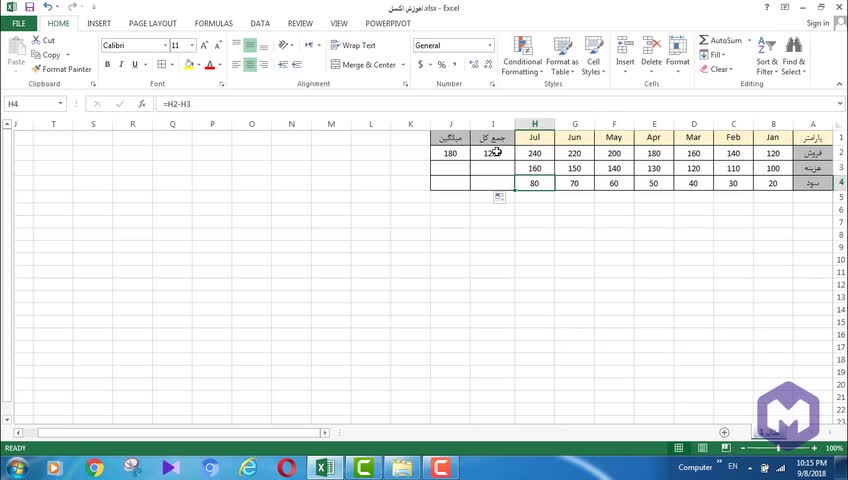
Task: Click the AutoSum button
Action: point(720,40)
